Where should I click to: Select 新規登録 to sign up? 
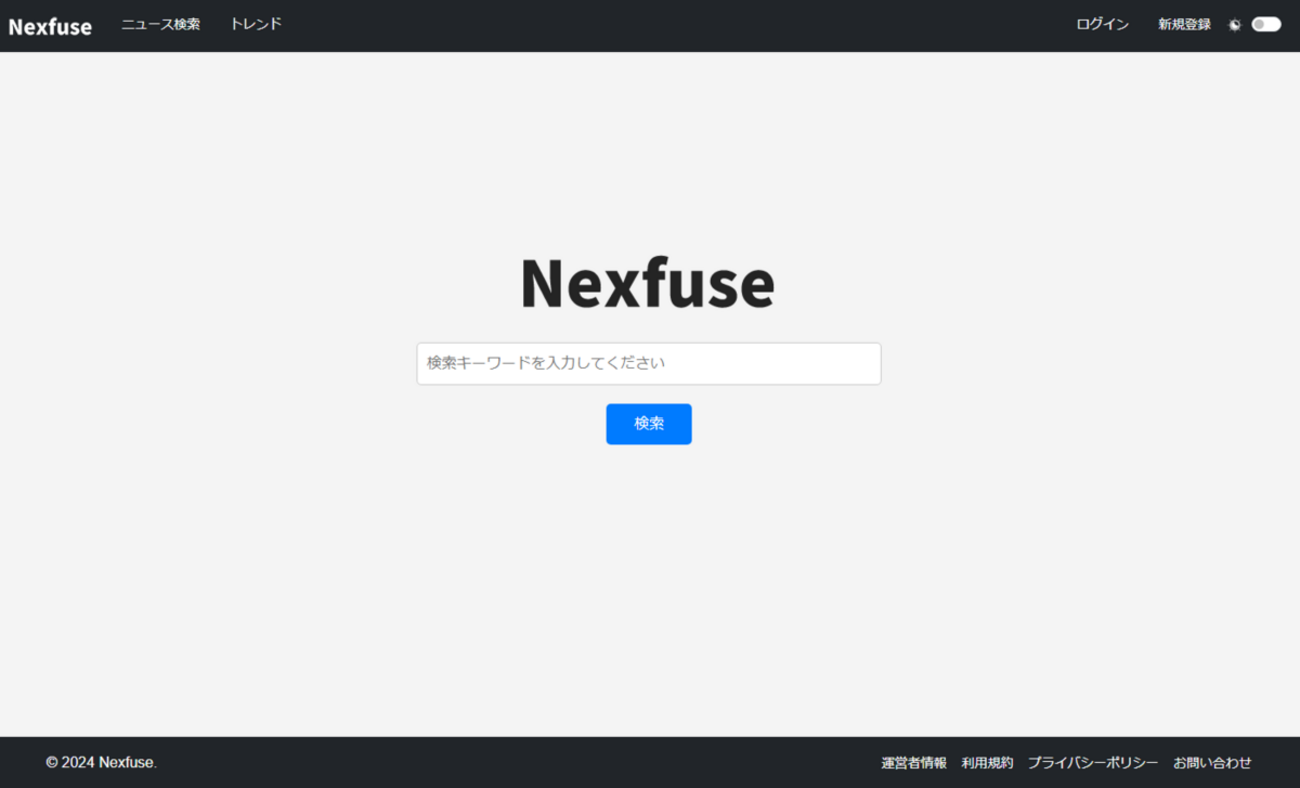(1184, 24)
